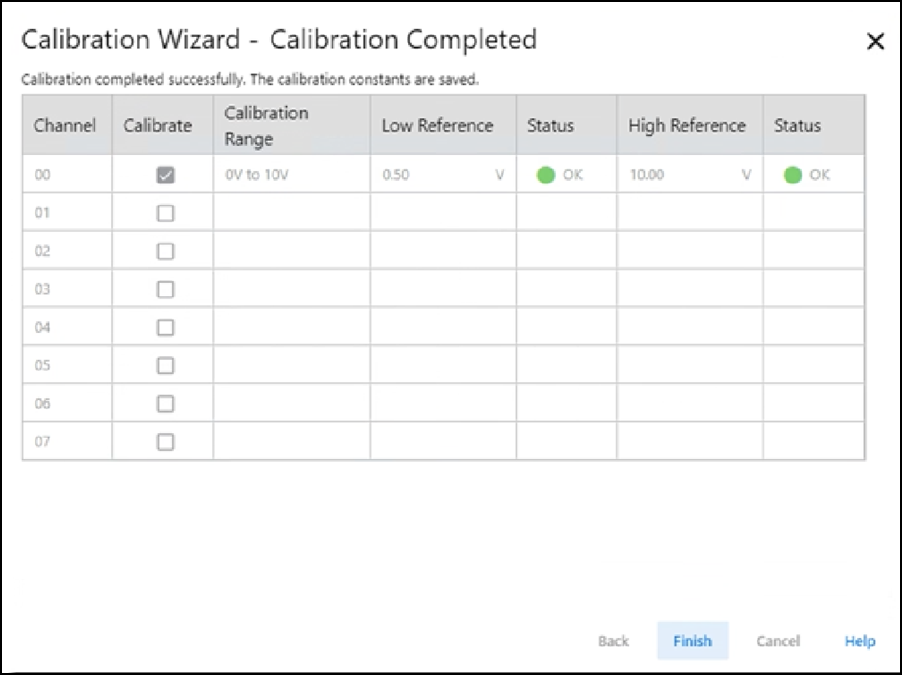Click High Reference 10.00 input field
The width and height of the screenshot is (902, 675).
pyautogui.click(x=680, y=175)
